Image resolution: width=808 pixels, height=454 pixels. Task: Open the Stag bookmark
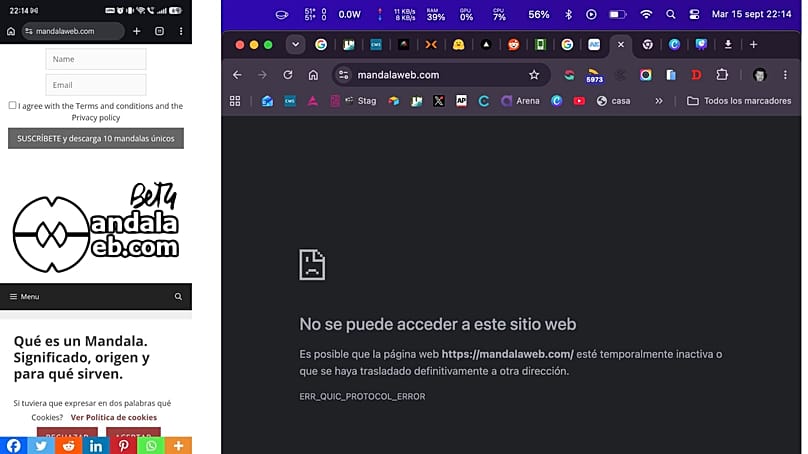point(361,101)
